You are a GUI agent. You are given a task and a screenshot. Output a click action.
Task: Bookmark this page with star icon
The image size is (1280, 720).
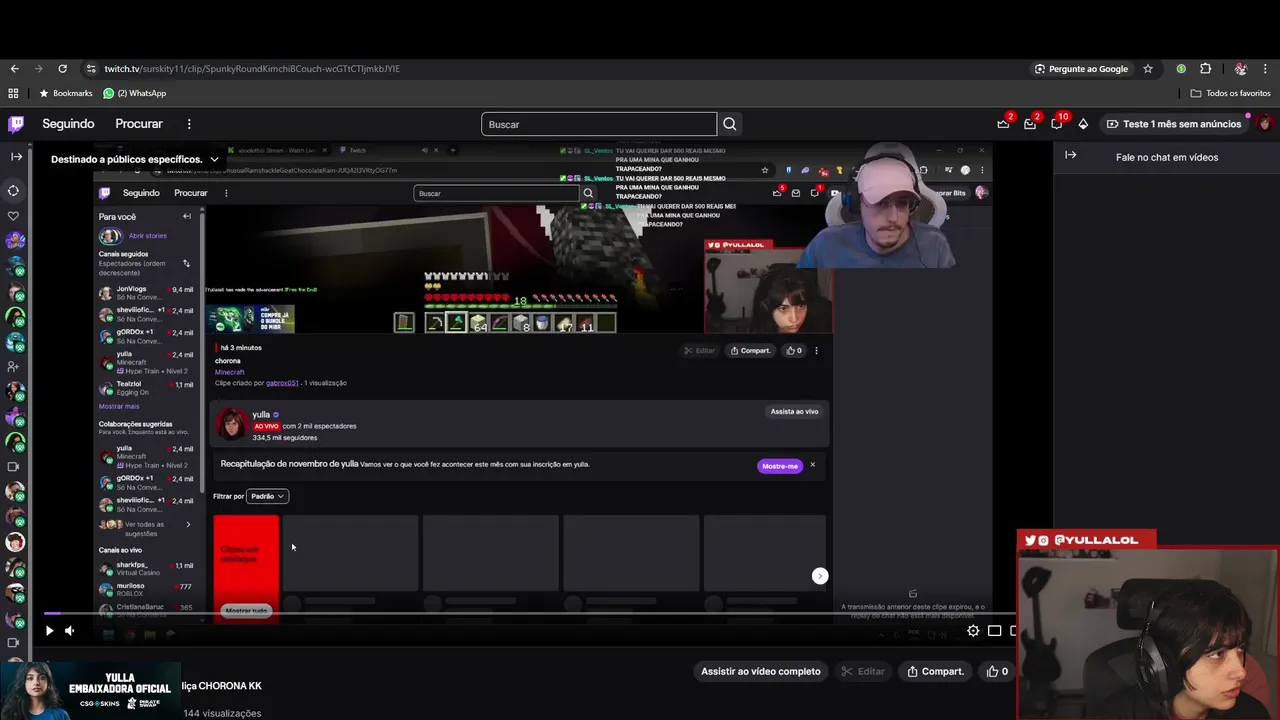(x=1148, y=69)
